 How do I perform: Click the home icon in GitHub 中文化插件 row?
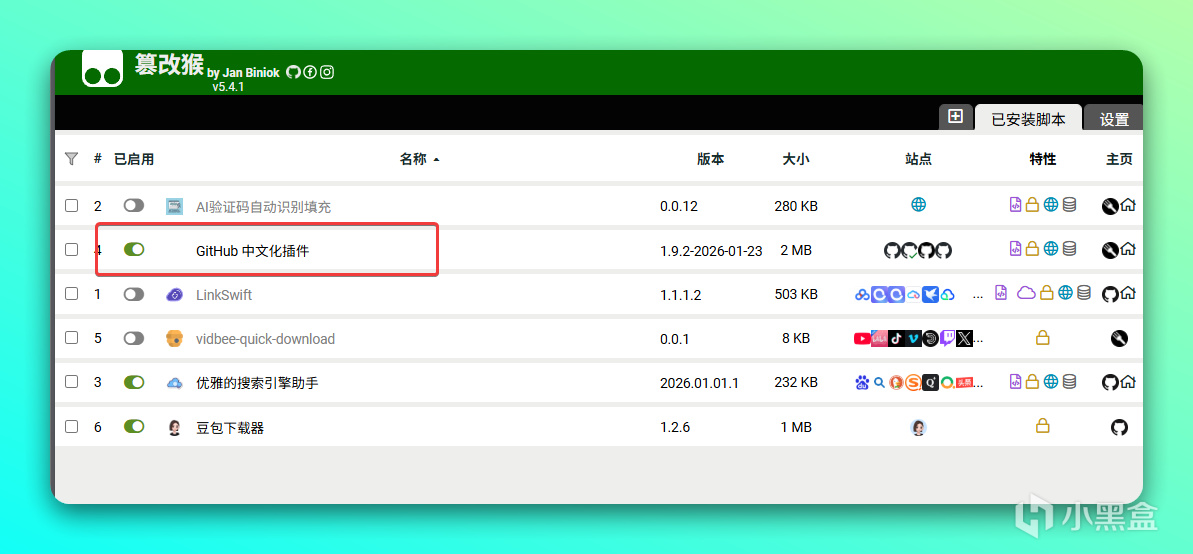(x=1128, y=249)
